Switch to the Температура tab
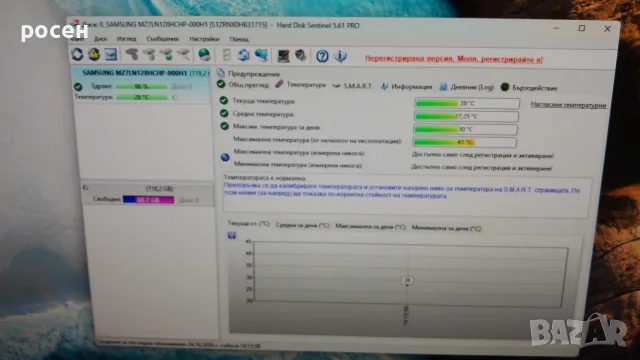This screenshot has width=640, height=360. pyautogui.click(x=301, y=85)
